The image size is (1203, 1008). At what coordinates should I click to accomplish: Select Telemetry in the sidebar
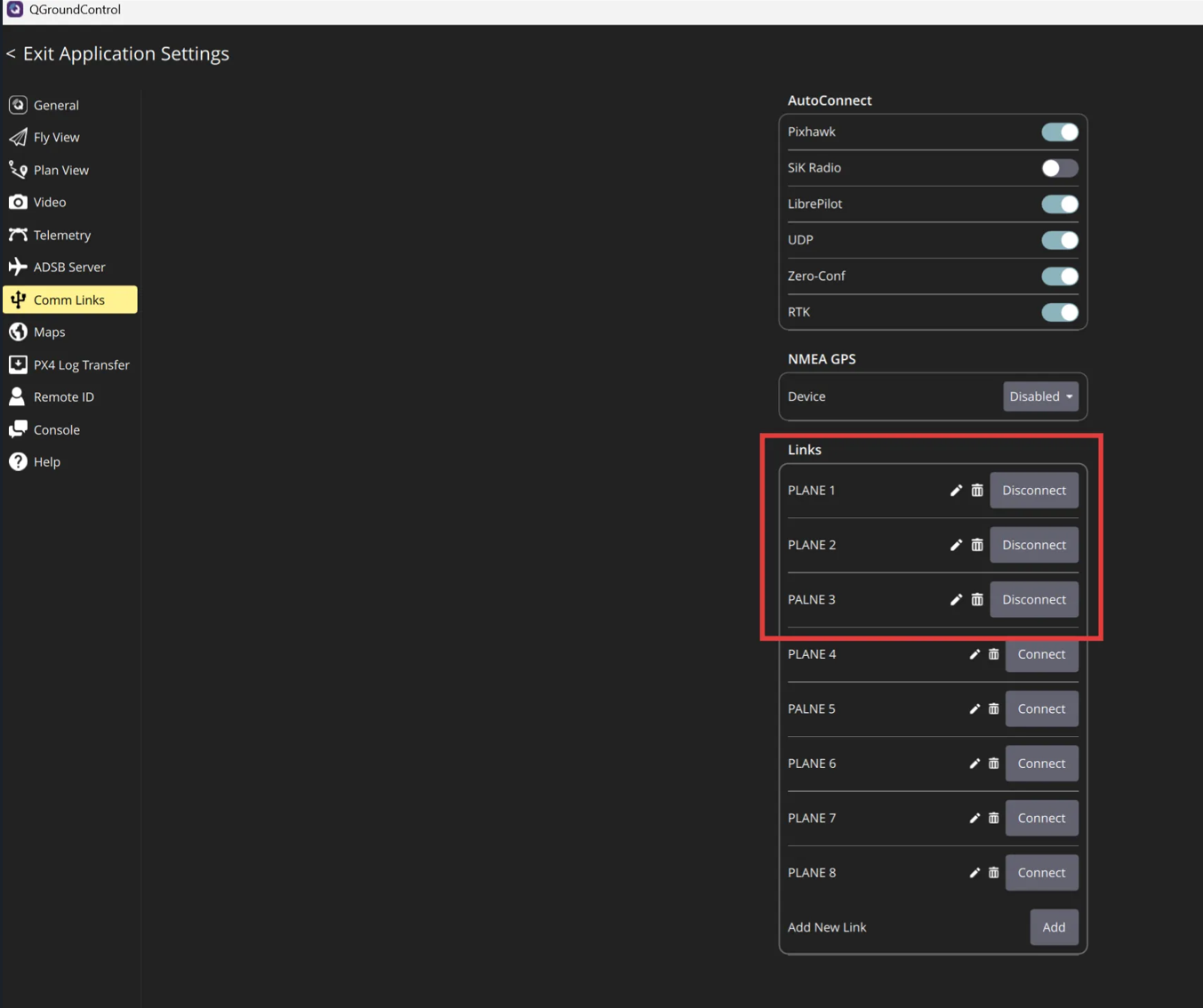(x=70, y=235)
